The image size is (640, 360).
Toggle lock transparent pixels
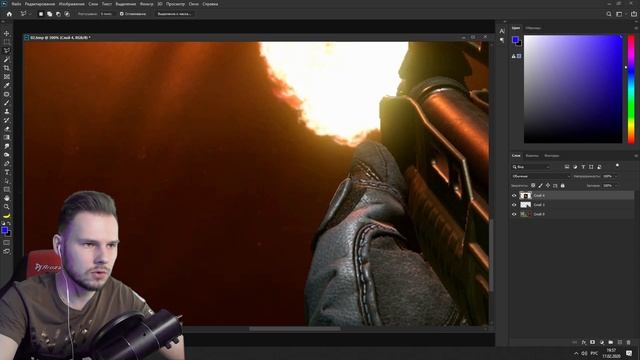coord(533,185)
